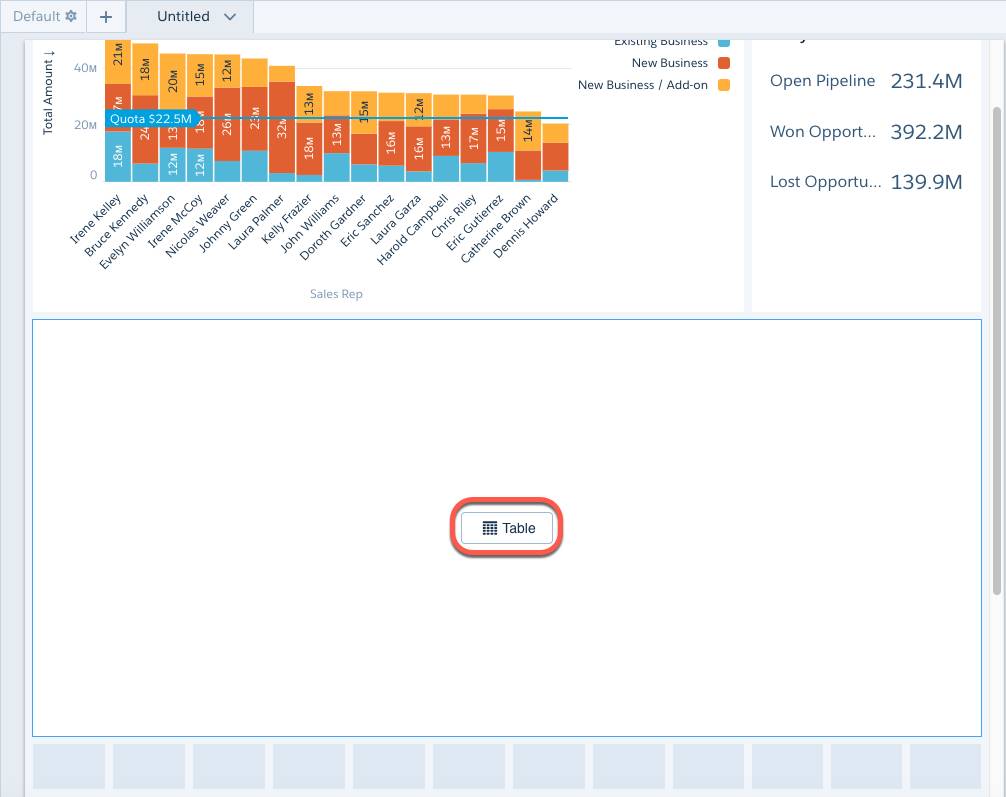Click the Open Pipeline value 231.4M
1006x797 pixels.
pos(926,81)
